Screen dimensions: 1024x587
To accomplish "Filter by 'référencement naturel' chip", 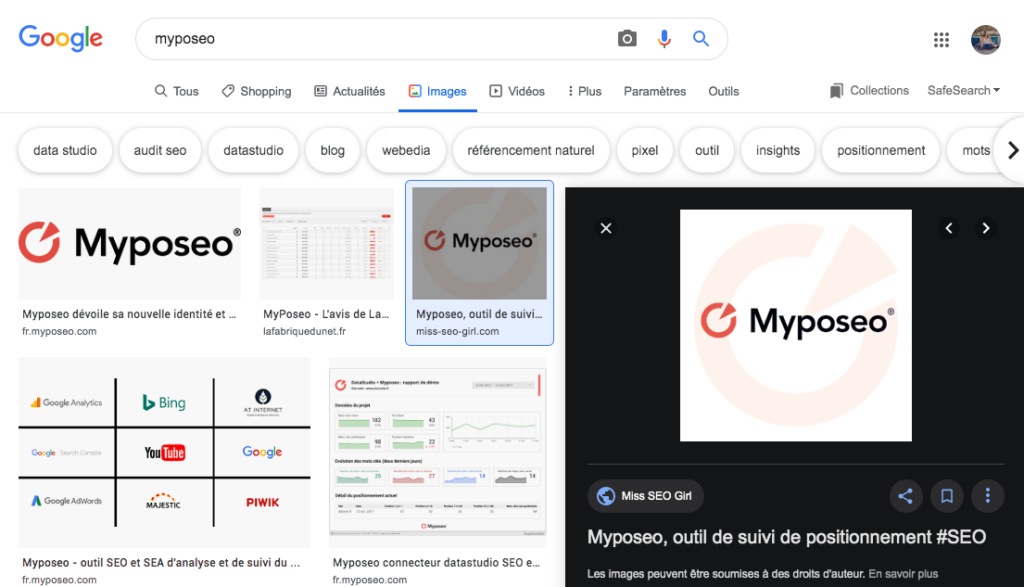I will point(531,150).
